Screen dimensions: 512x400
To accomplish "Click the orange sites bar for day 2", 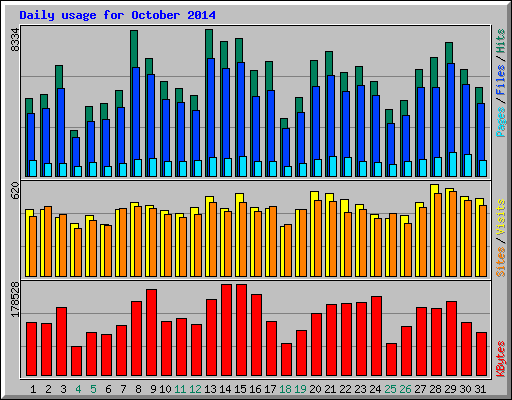I will coord(48,241).
